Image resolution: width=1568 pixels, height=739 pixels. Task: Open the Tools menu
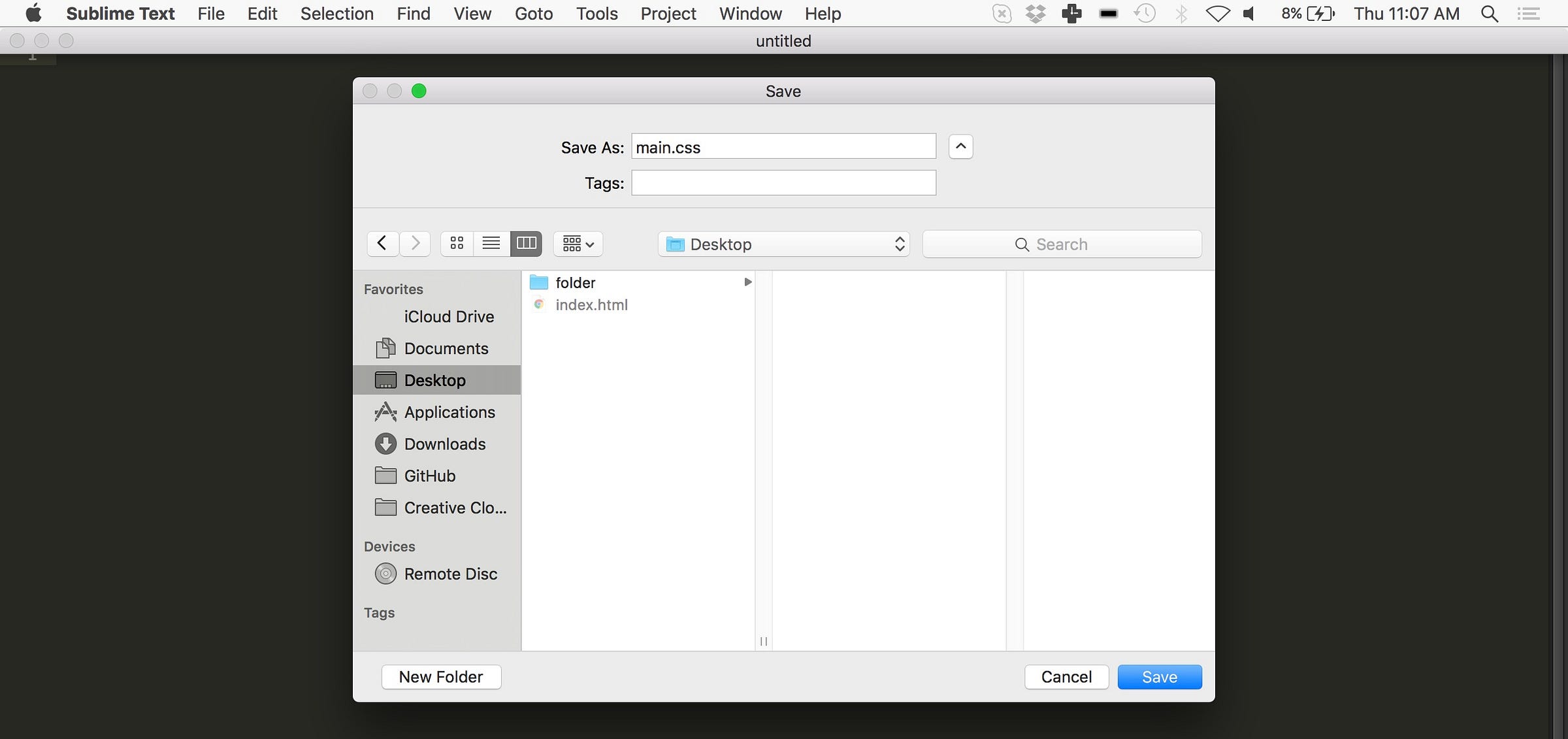coord(596,13)
